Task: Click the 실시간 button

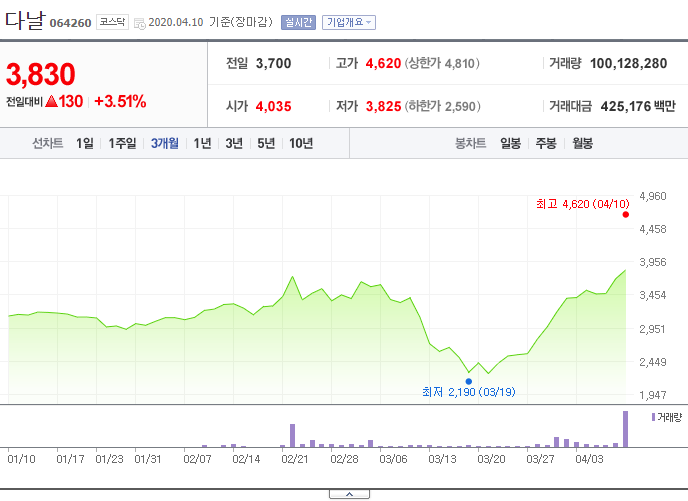Action: [298, 22]
